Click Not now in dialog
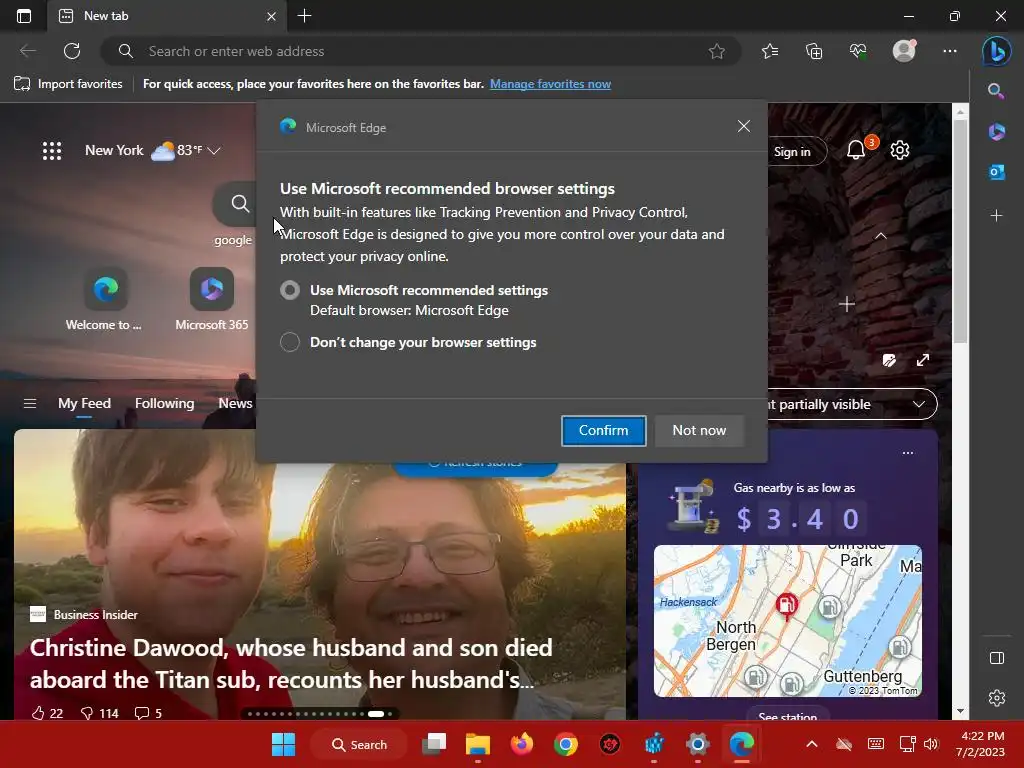This screenshot has width=1024, height=768. tap(699, 430)
